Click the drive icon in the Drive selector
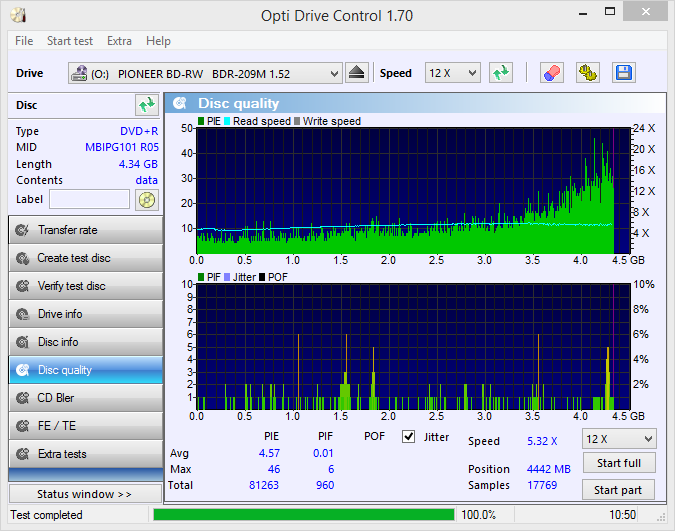This screenshot has width=675, height=531. tap(79, 73)
